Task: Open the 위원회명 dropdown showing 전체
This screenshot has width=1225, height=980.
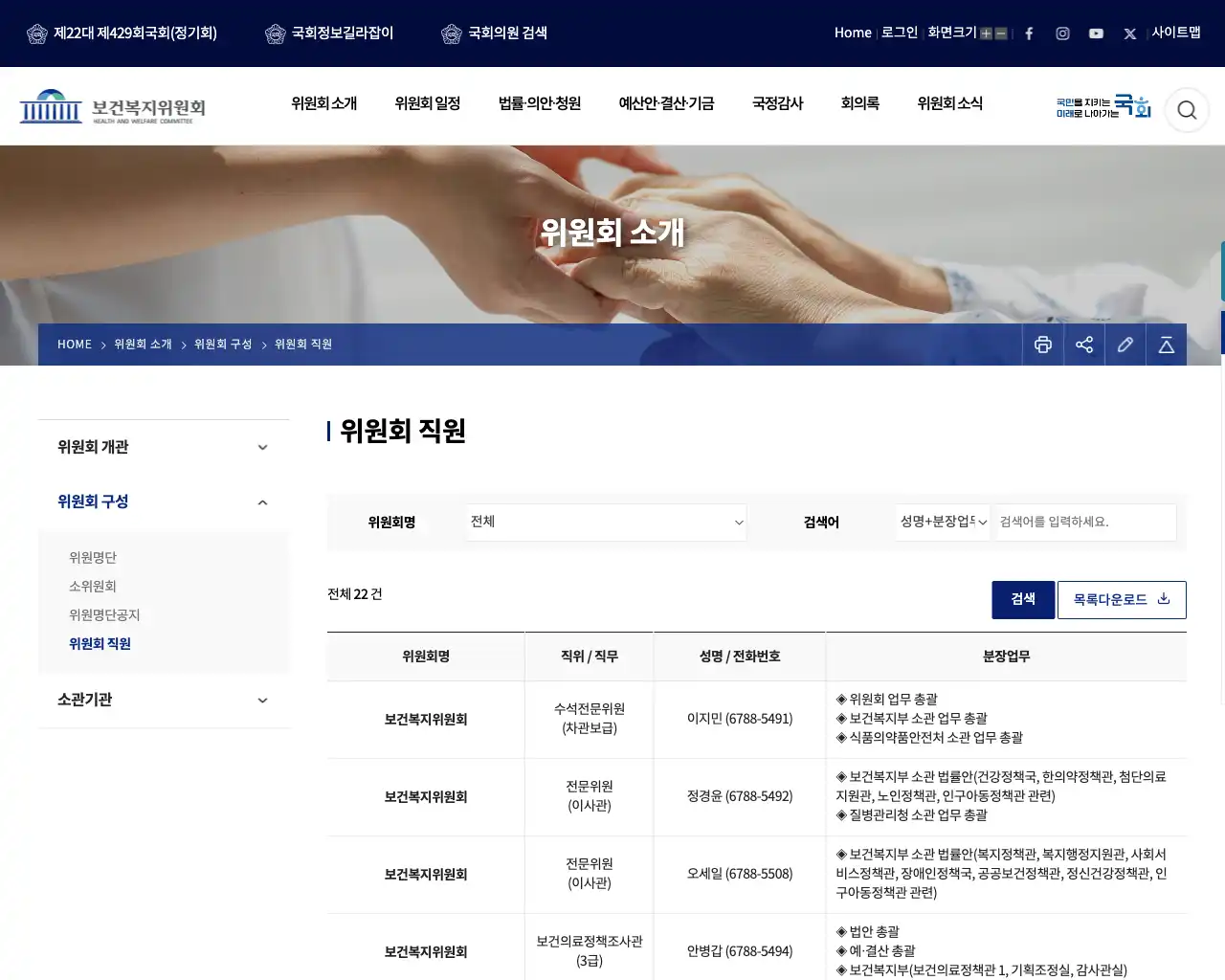Action: (x=607, y=523)
